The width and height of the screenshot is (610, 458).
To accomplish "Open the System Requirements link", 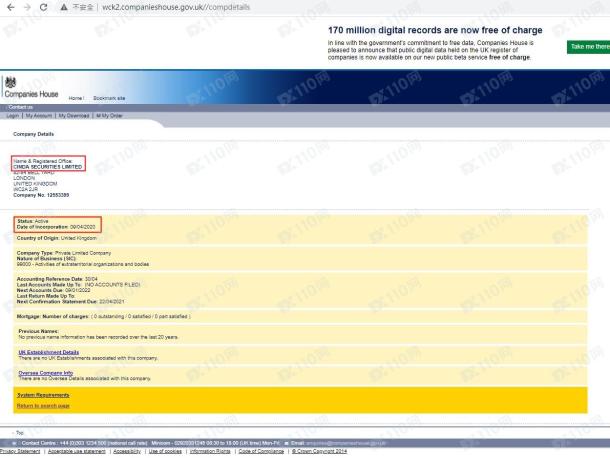I will pyautogui.click(x=43, y=395).
